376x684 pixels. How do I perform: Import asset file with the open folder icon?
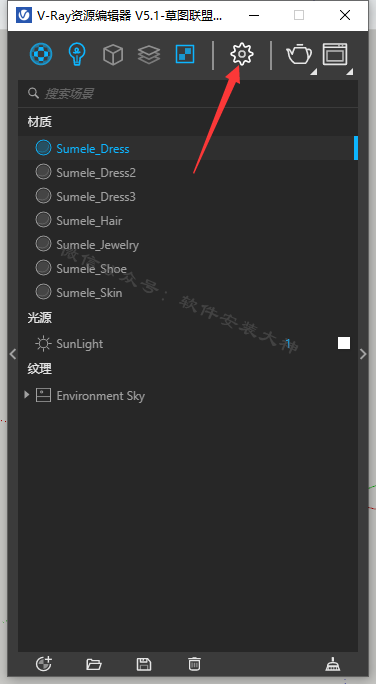94,664
